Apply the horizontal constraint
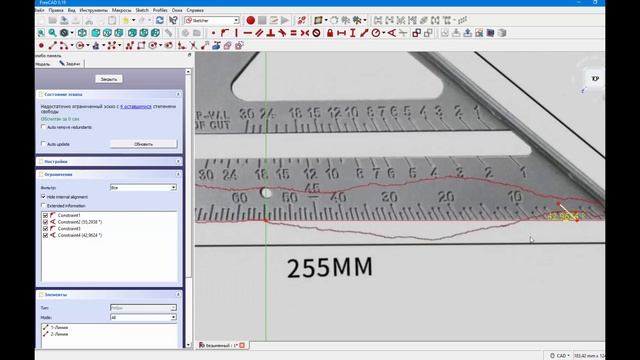 point(247,33)
